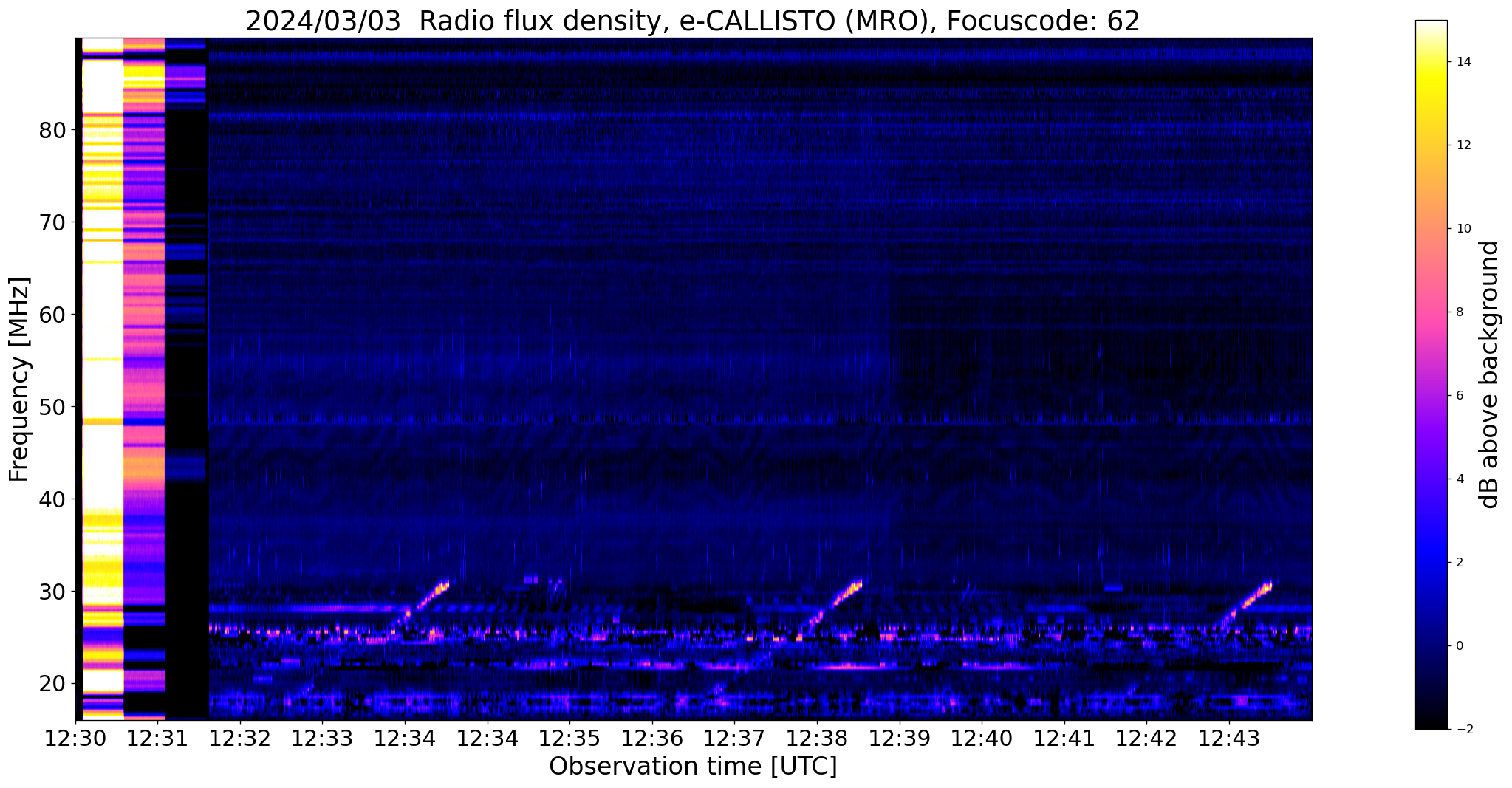
Task: Click the dB above background colorbar label
Action: tap(1490, 374)
